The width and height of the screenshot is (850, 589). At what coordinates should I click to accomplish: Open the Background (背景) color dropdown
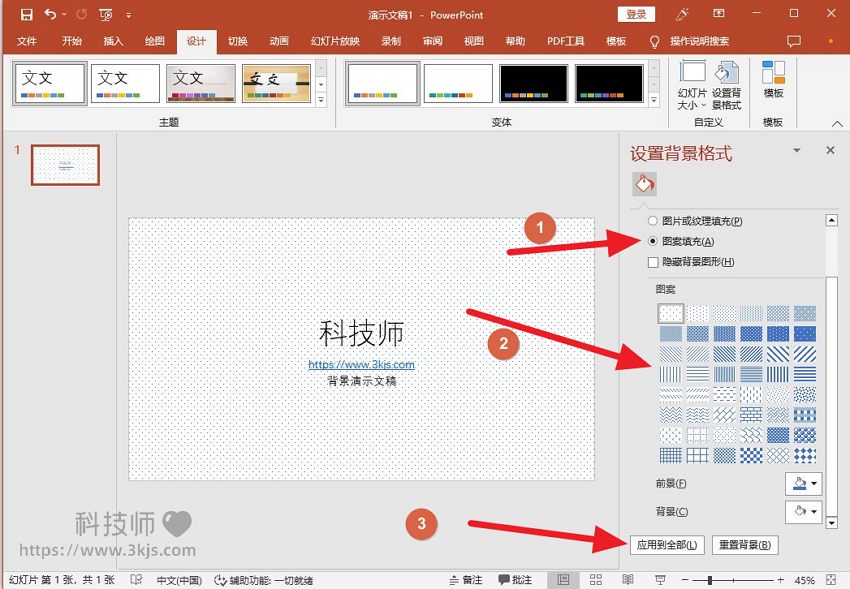(803, 511)
